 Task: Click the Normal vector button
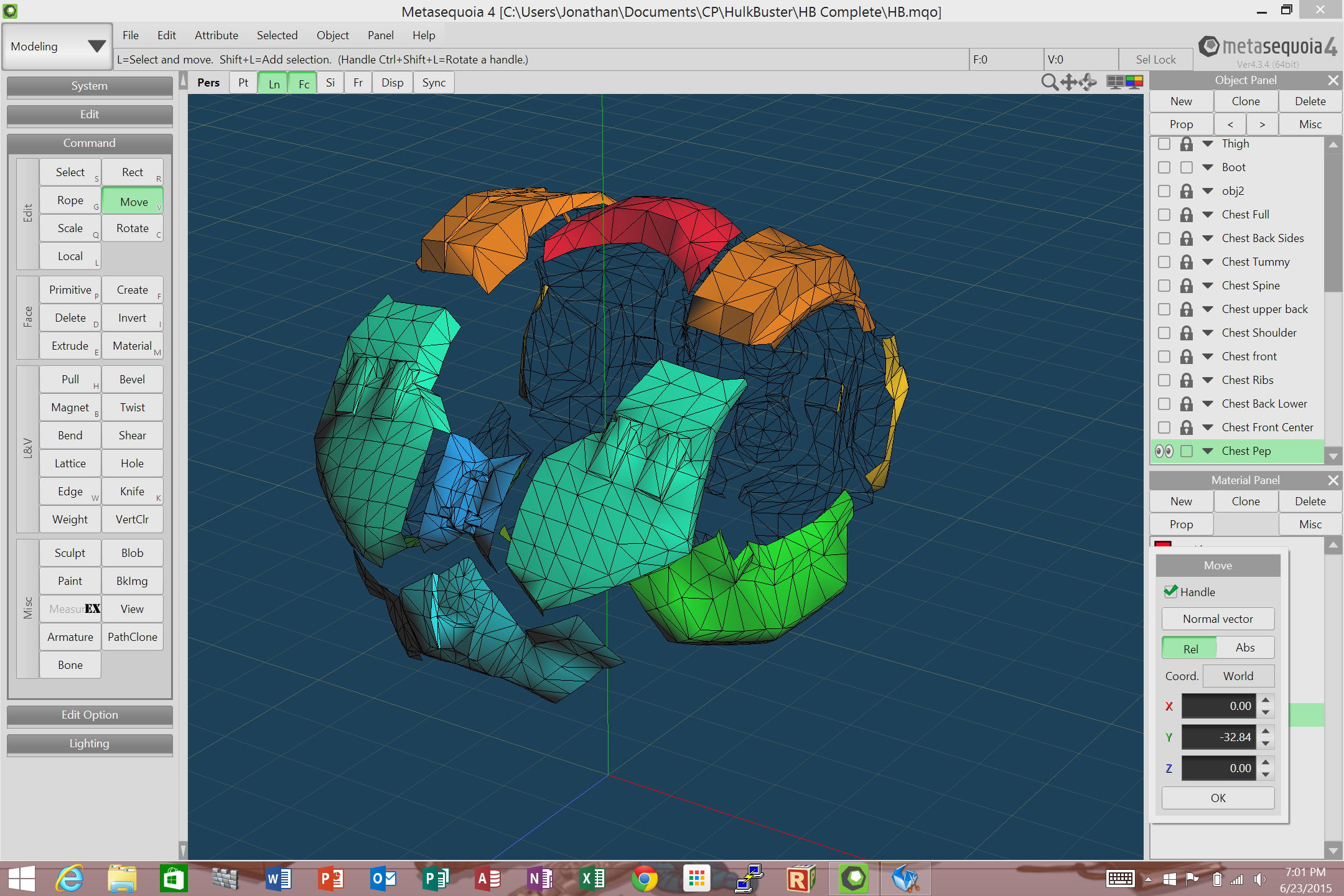click(x=1218, y=619)
